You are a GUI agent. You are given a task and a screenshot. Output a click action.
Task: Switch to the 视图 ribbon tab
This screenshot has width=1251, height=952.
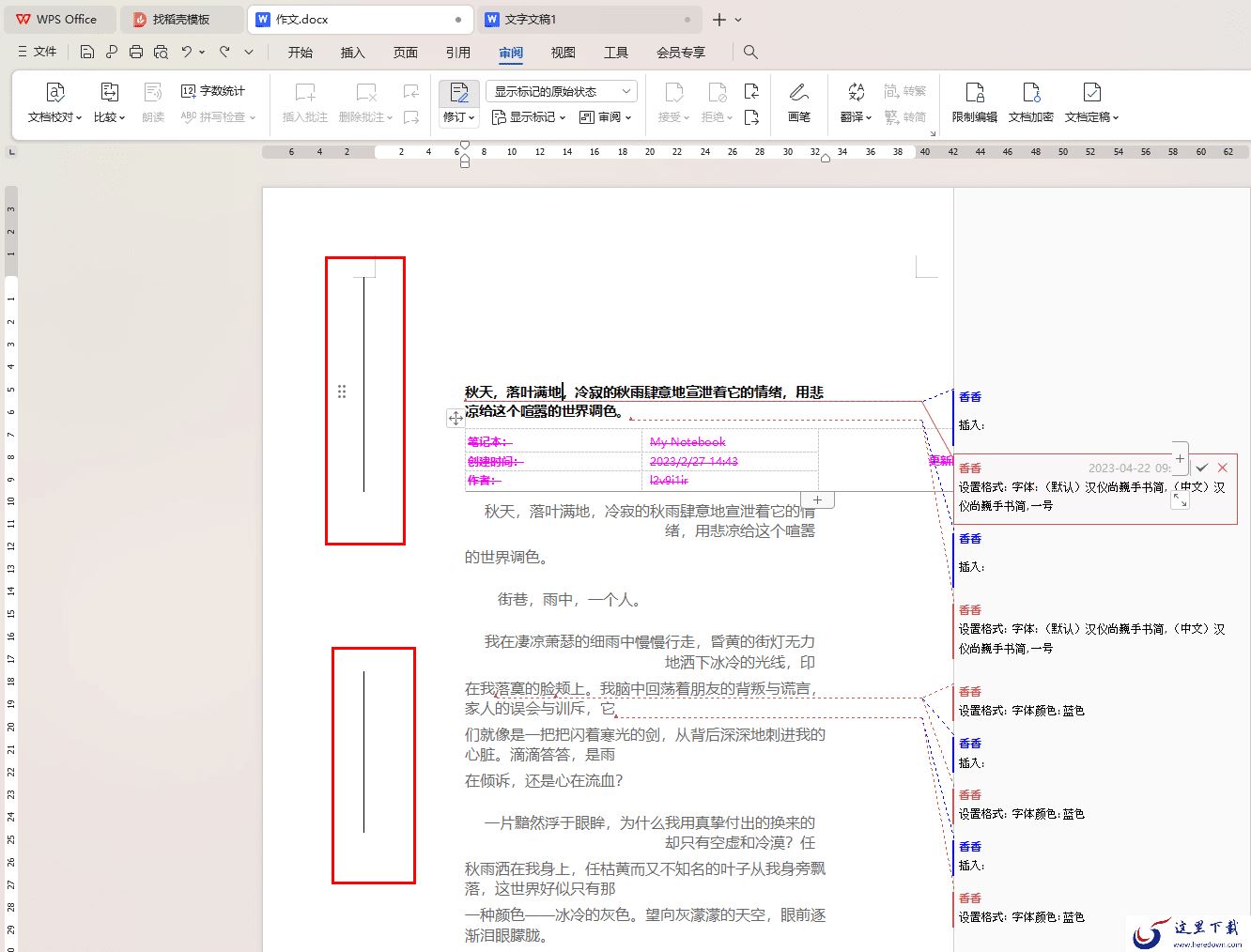pos(564,53)
